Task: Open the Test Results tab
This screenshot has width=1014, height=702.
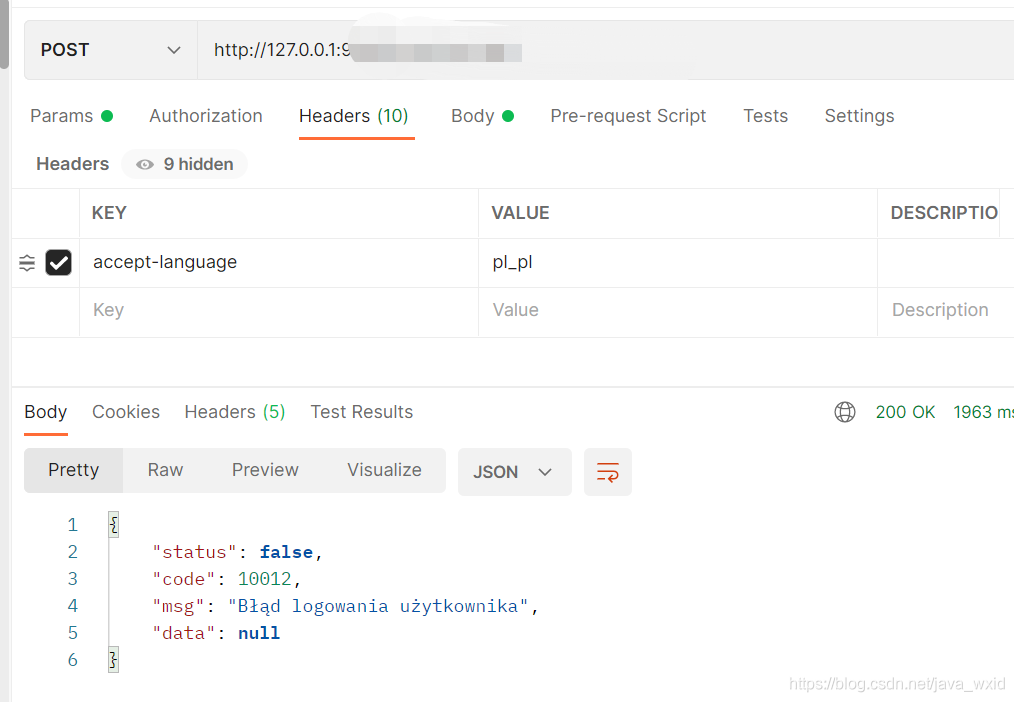Action: tap(361, 412)
